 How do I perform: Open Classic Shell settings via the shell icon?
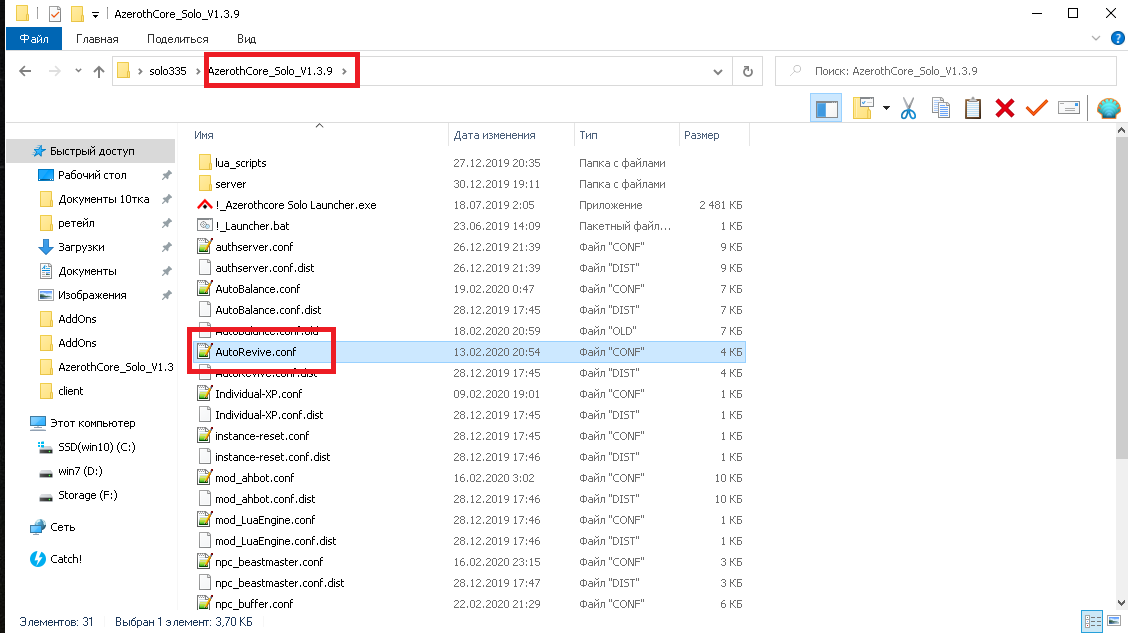coord(1109,109)
